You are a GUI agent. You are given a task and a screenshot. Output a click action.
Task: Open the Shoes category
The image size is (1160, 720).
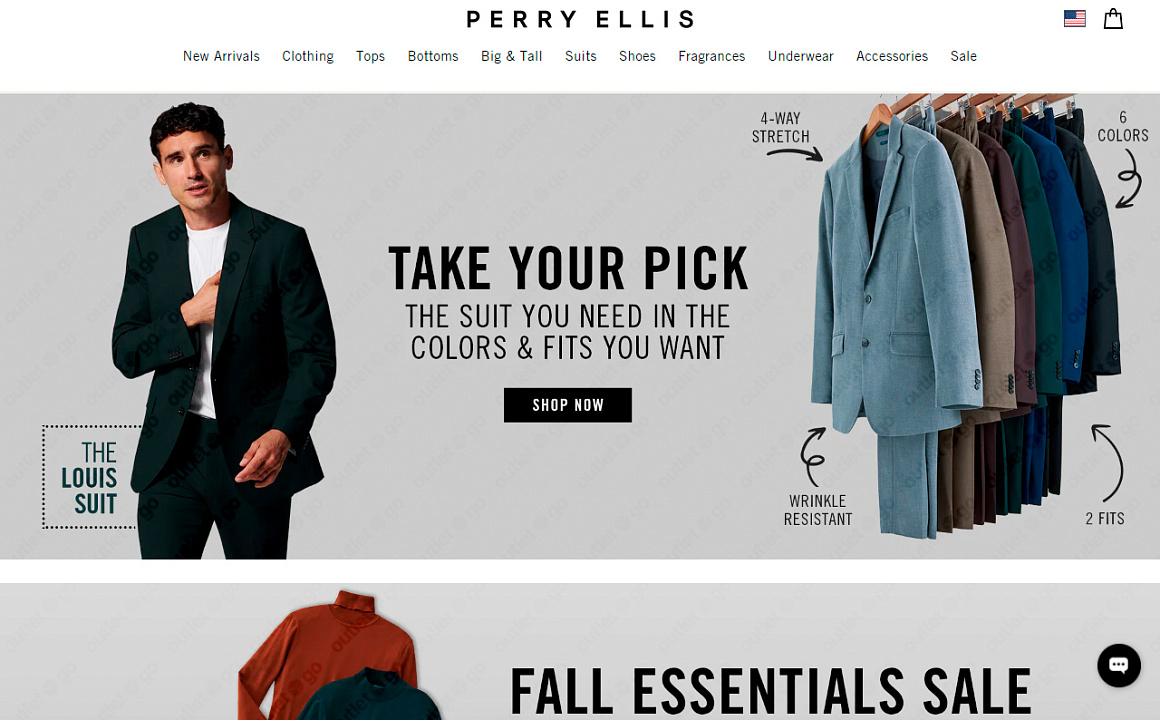tap(637, 56)
